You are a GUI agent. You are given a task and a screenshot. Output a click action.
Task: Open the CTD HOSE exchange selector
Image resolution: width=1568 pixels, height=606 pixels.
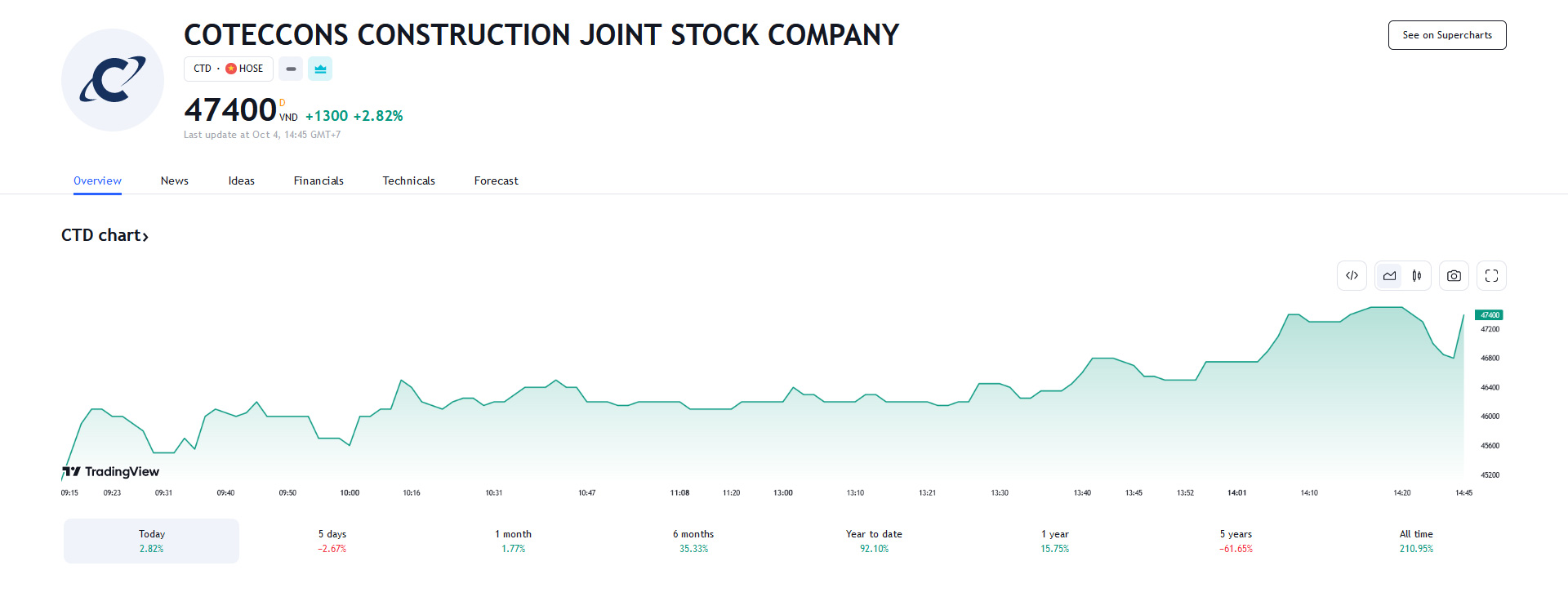click(x=229, y=69)
